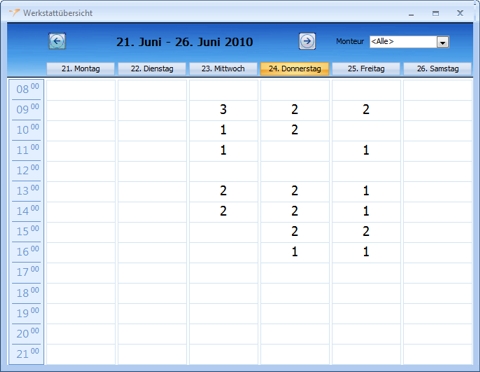The height and width of the screenshot is (372, 480).
Task: Select the 23. Mittwoch day header
Action: tap(223, 69)
